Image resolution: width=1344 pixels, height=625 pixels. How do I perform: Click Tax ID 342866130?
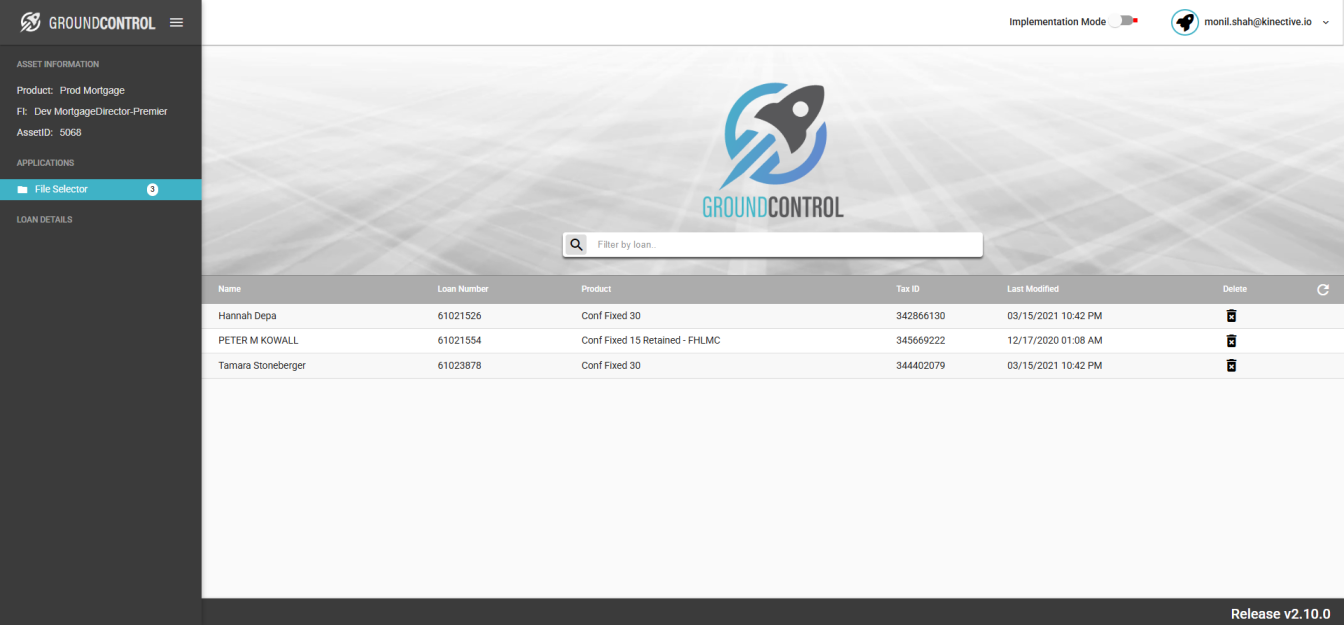pyautogui.click(x=921, y=316)
